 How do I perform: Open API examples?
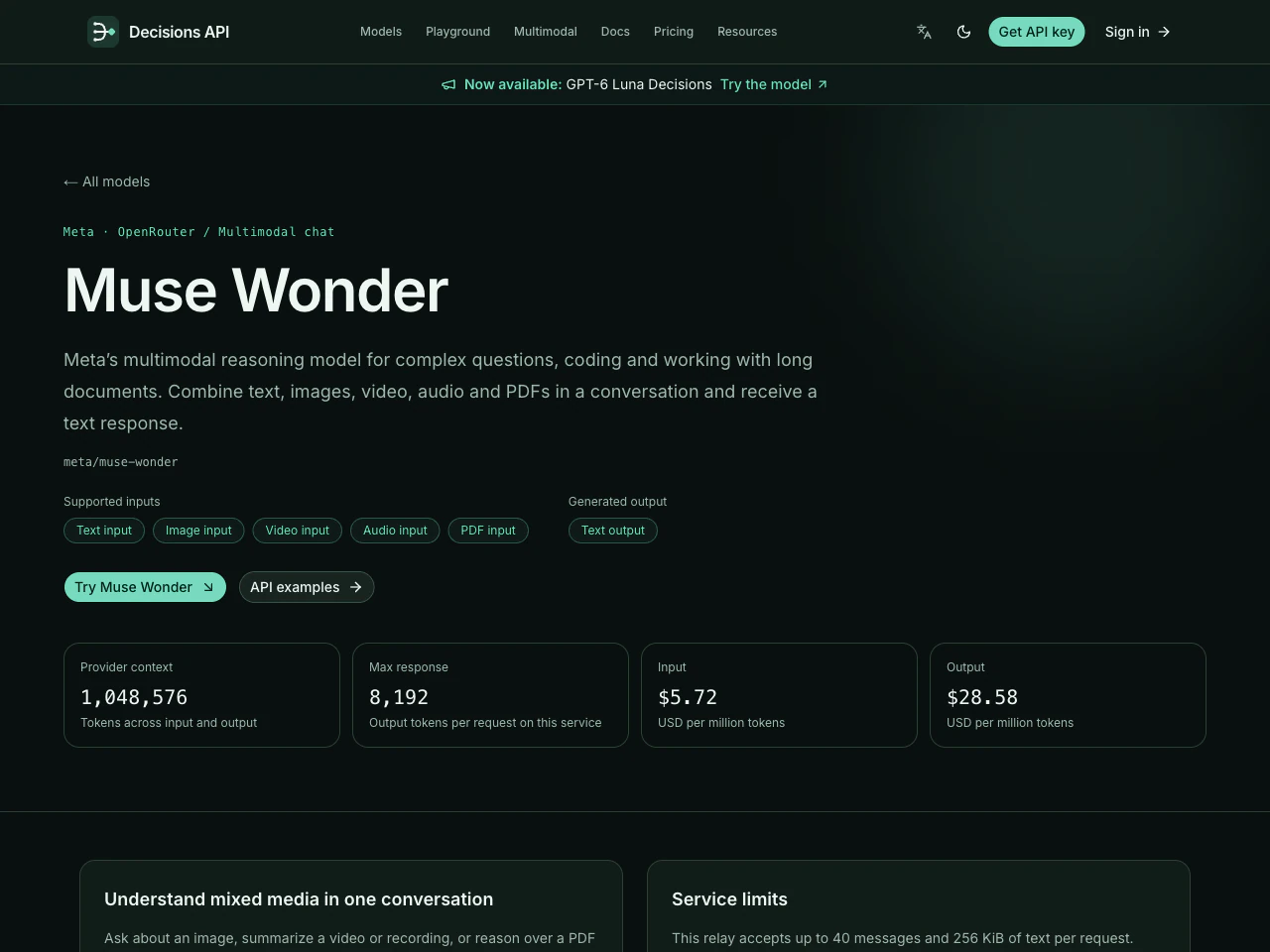coord(307,587)
